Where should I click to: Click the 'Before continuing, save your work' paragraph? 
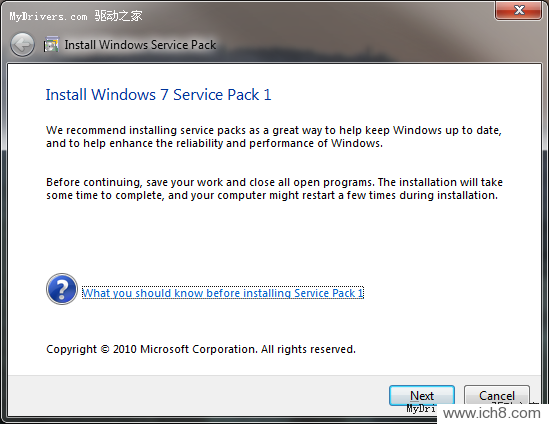(x=274, y=189)
